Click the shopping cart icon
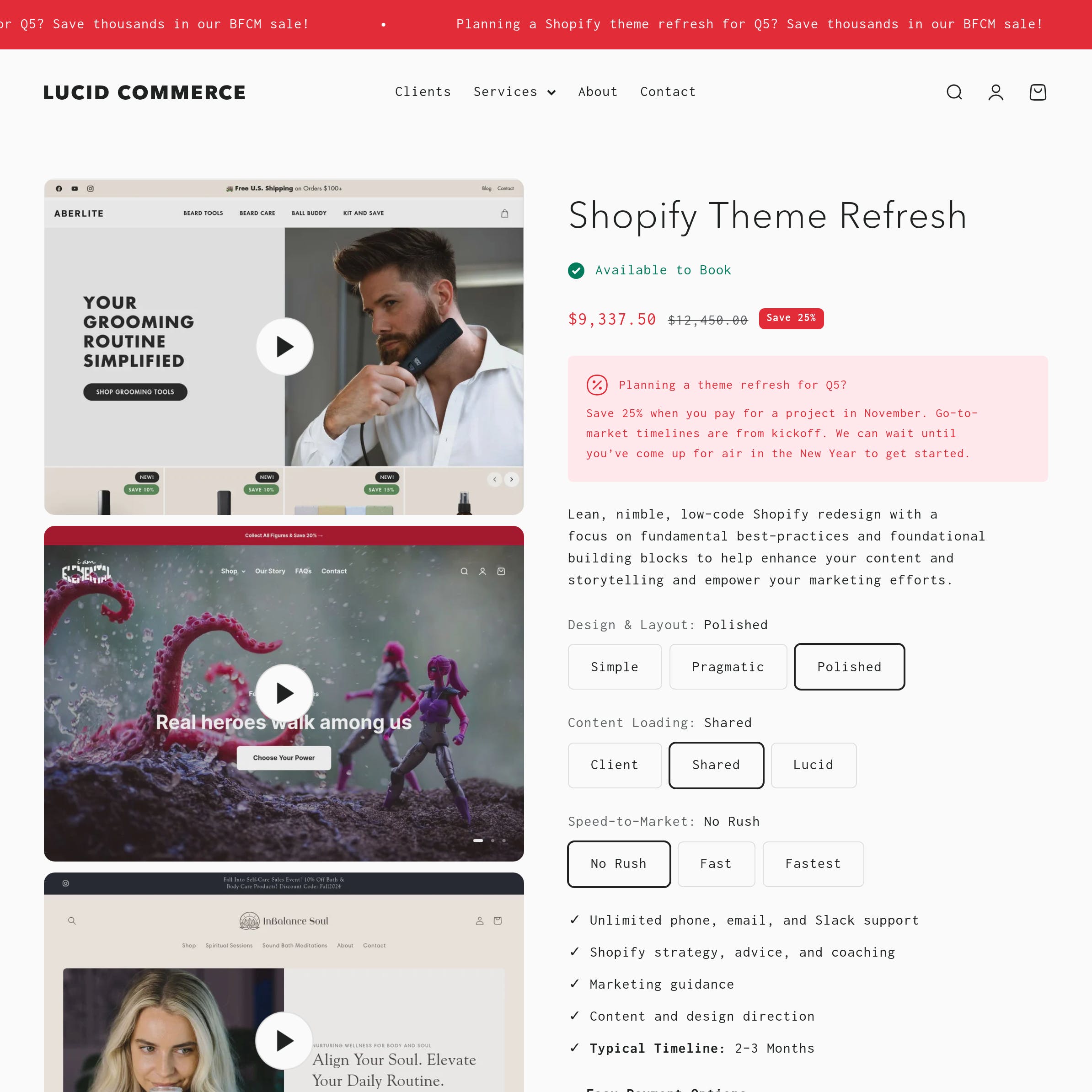The image size is (1092, 1092). point(1038,92)
